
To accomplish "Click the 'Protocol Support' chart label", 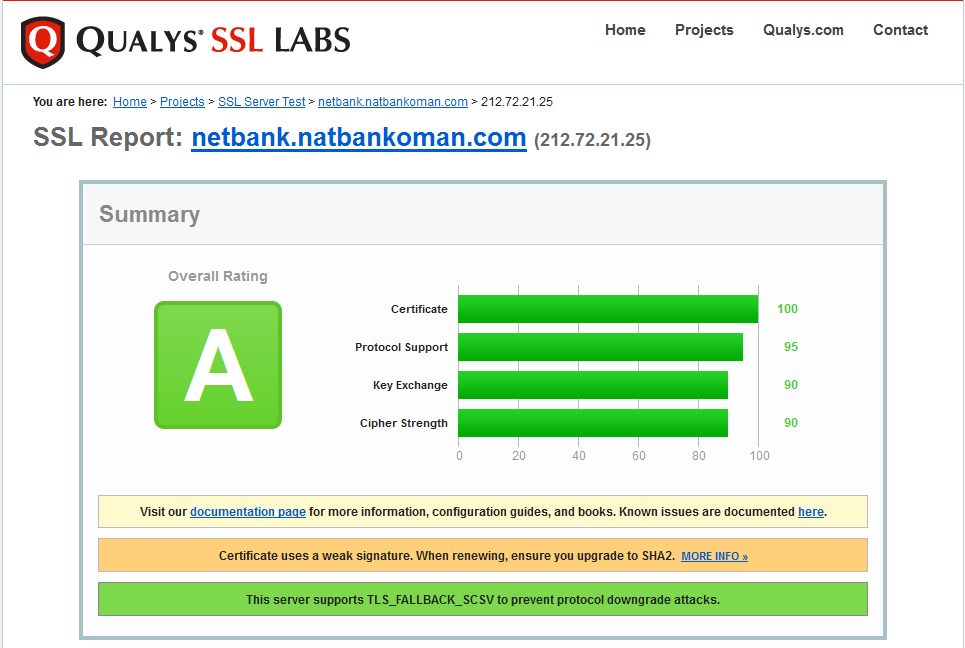I will tap(401, 347).
